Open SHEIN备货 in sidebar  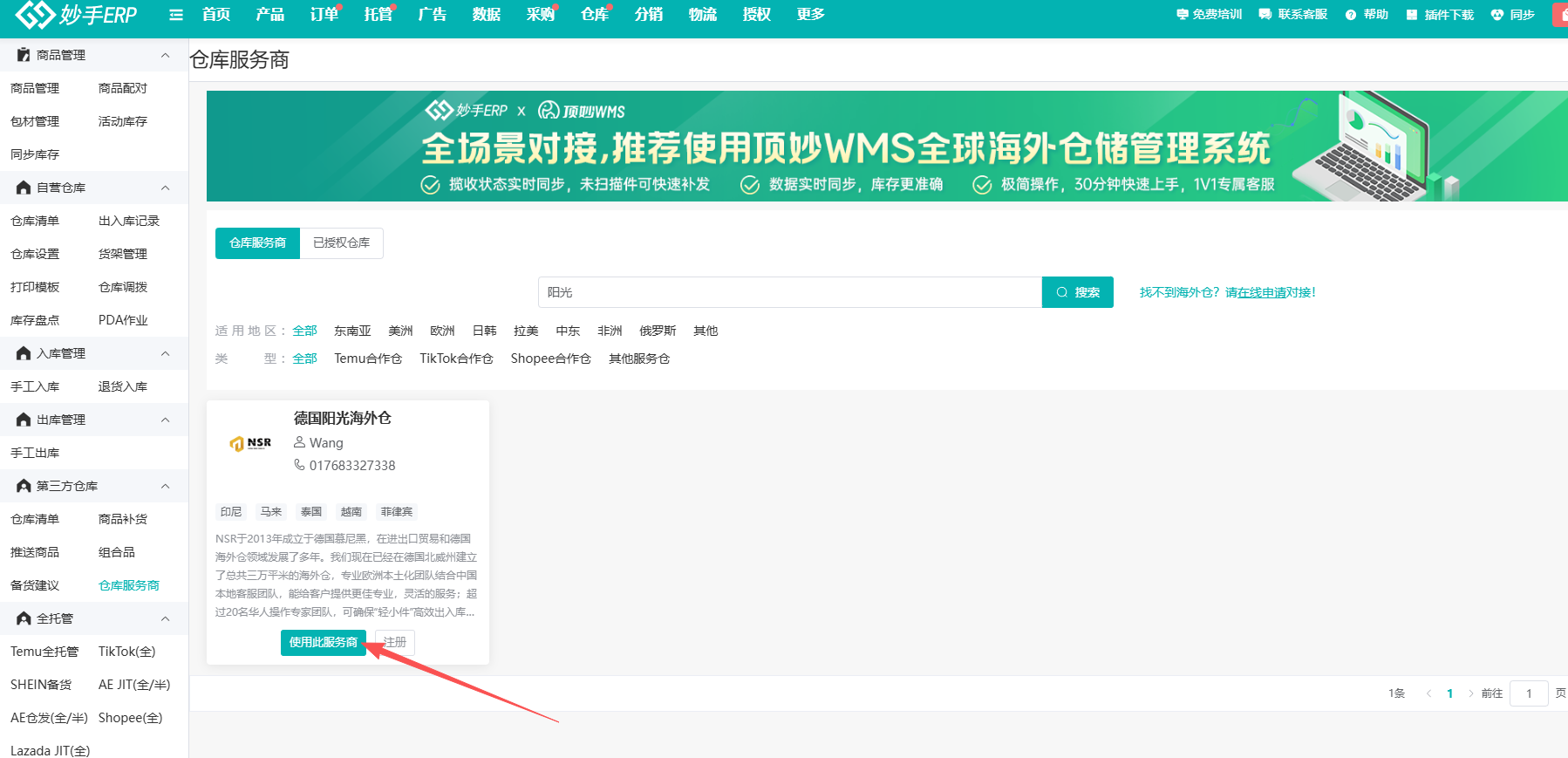pyautogui.click(x=41, y=685)
